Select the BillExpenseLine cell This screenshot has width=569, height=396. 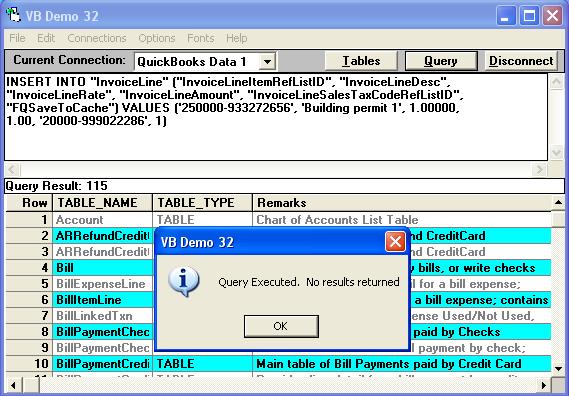pyautogui.click(x=102, y=283)
